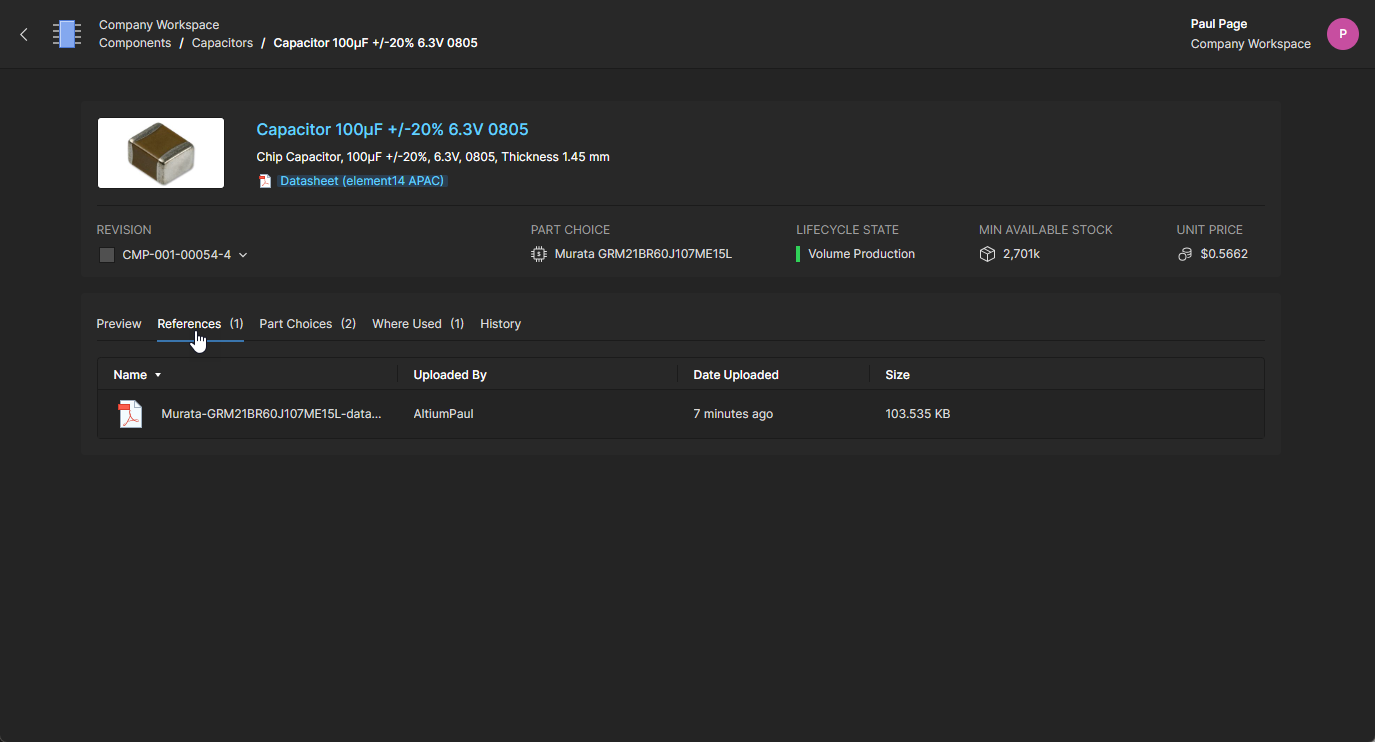
Task: Click the PDF file icon in References table
Action: tap(131, 413)
